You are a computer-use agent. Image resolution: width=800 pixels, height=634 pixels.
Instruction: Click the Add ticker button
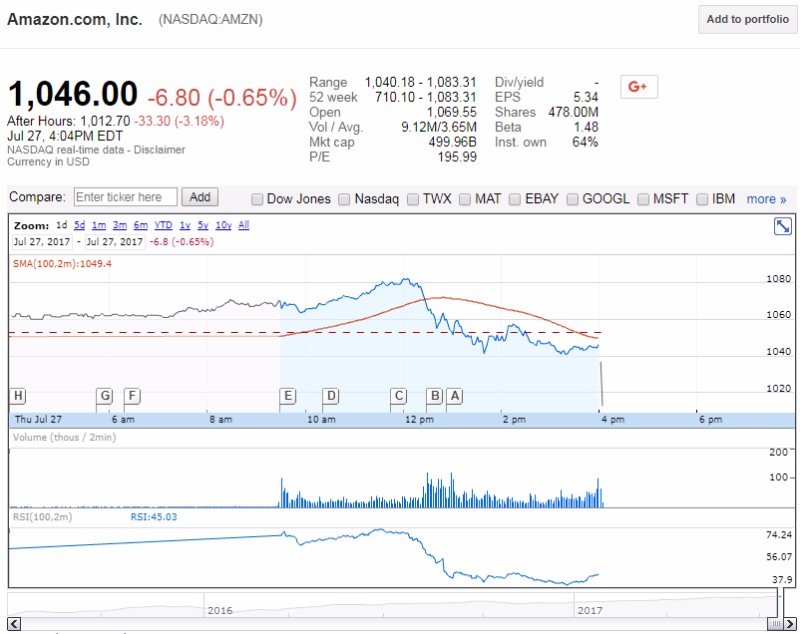(200, 197)
